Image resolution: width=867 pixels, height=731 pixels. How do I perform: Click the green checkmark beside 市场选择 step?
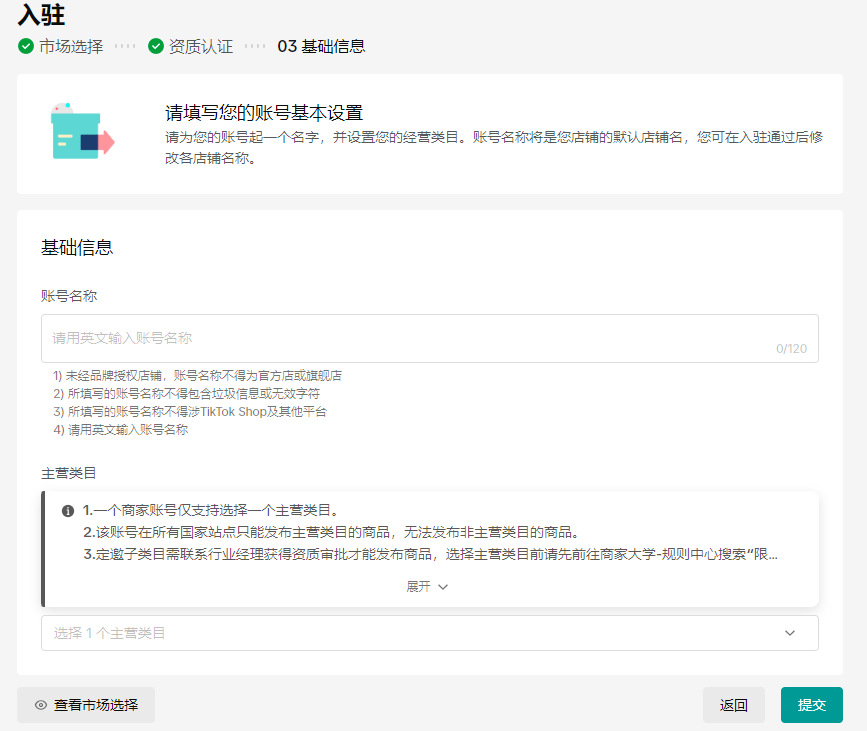[x=26, y=45]
